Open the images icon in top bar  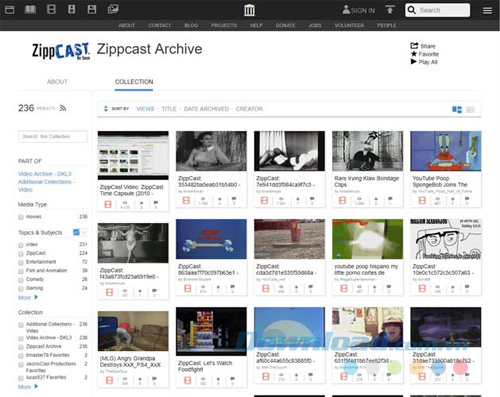pyautogui.click(x=113, y=9)
